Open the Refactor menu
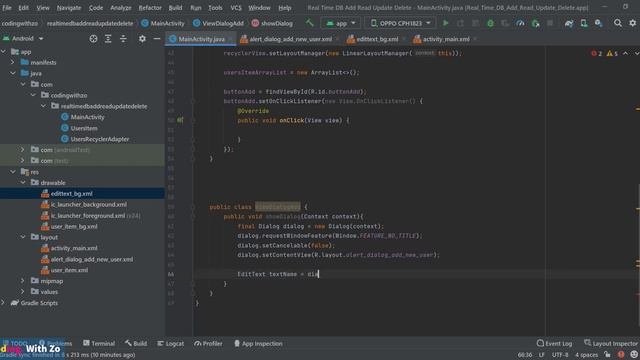 (x=150, y=8)
